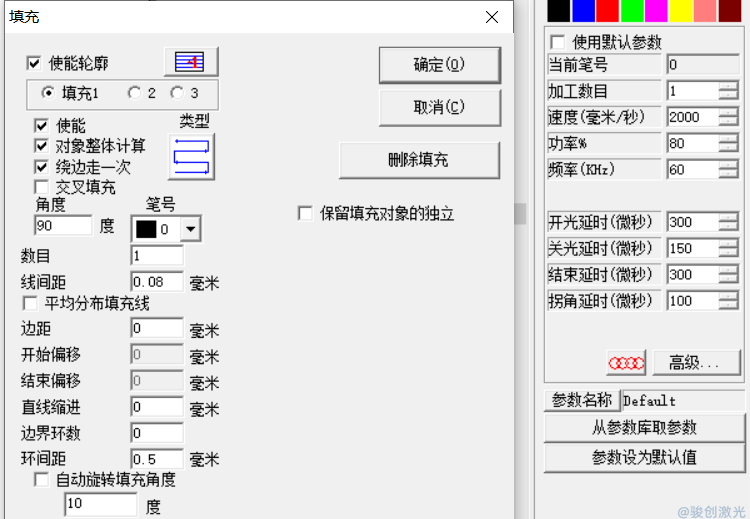
Task: Adjust the 功率% spinner
Action: [729, 144]
